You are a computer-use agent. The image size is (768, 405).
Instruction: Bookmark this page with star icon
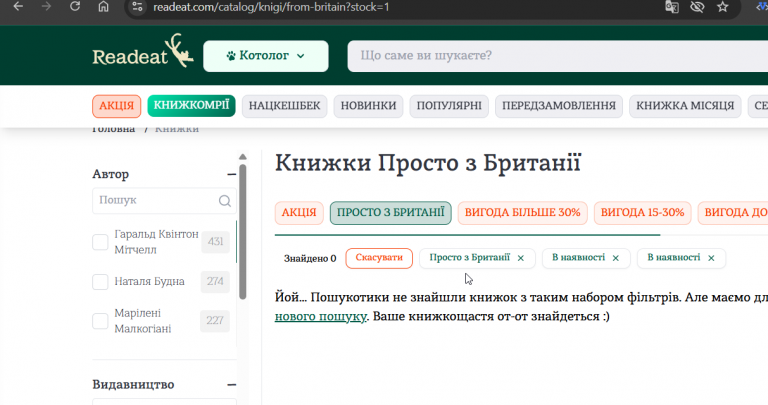click(x=722, y=7)
